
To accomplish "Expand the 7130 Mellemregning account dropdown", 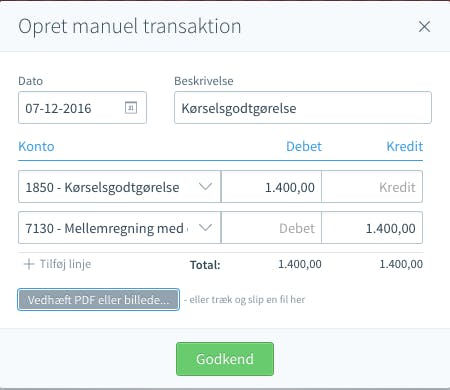I will pos(205,227).
